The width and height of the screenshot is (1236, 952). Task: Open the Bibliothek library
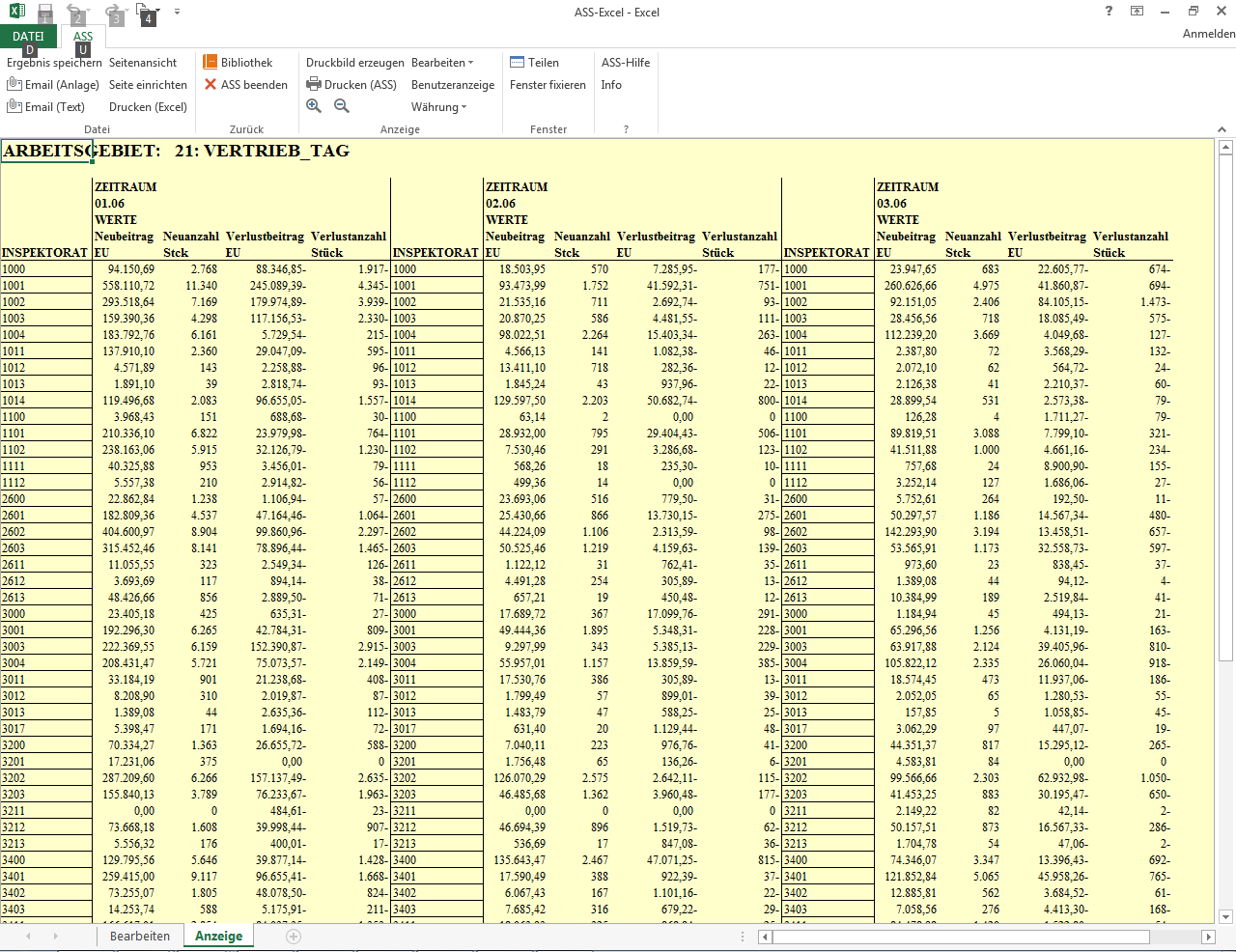click(238, 63)
